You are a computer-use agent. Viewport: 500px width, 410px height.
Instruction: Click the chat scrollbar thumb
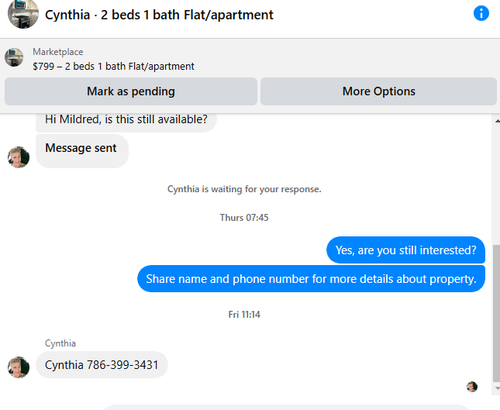click(x=497, y=313)
